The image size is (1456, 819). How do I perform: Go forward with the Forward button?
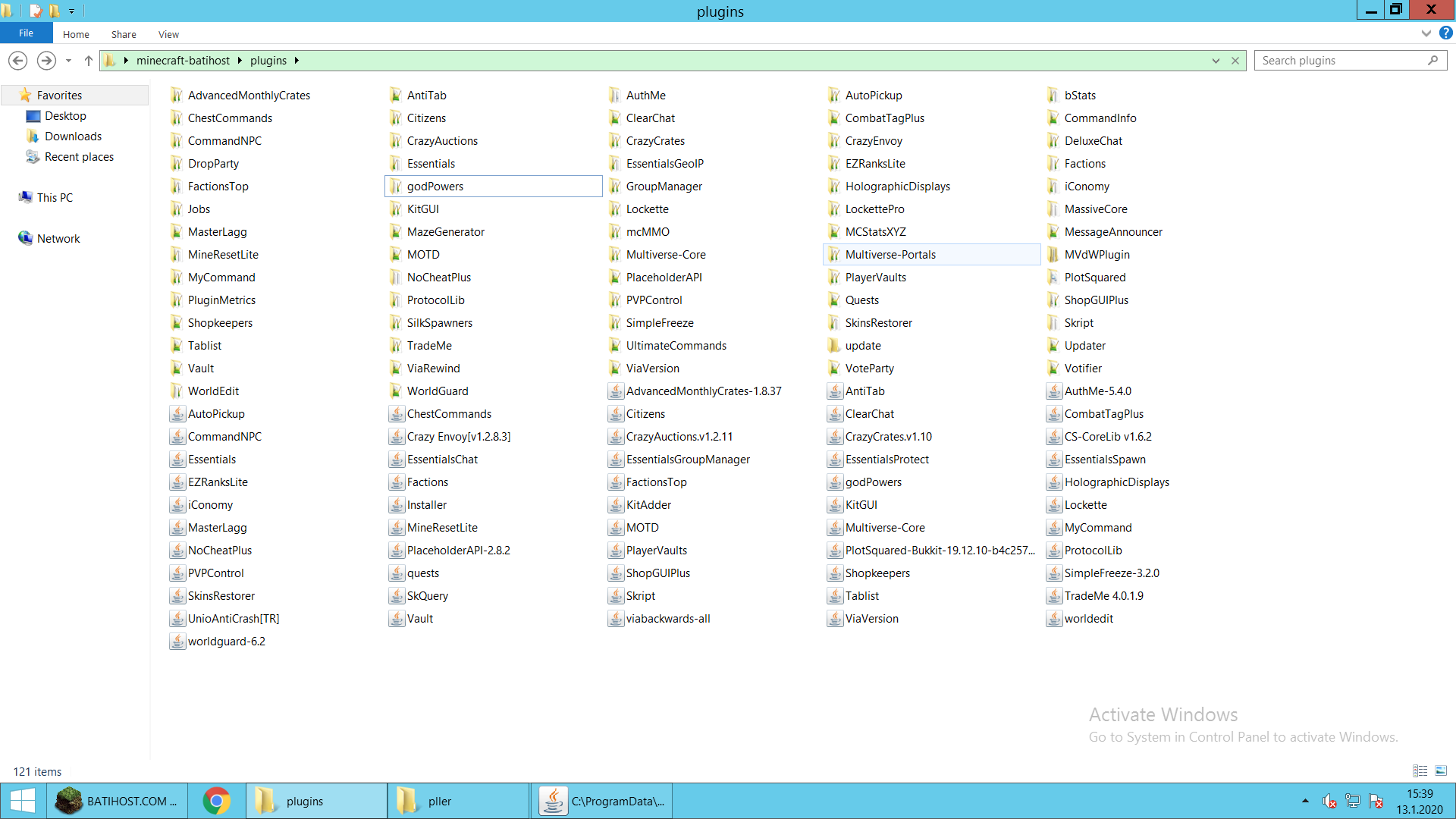click(x=46, y=61)
